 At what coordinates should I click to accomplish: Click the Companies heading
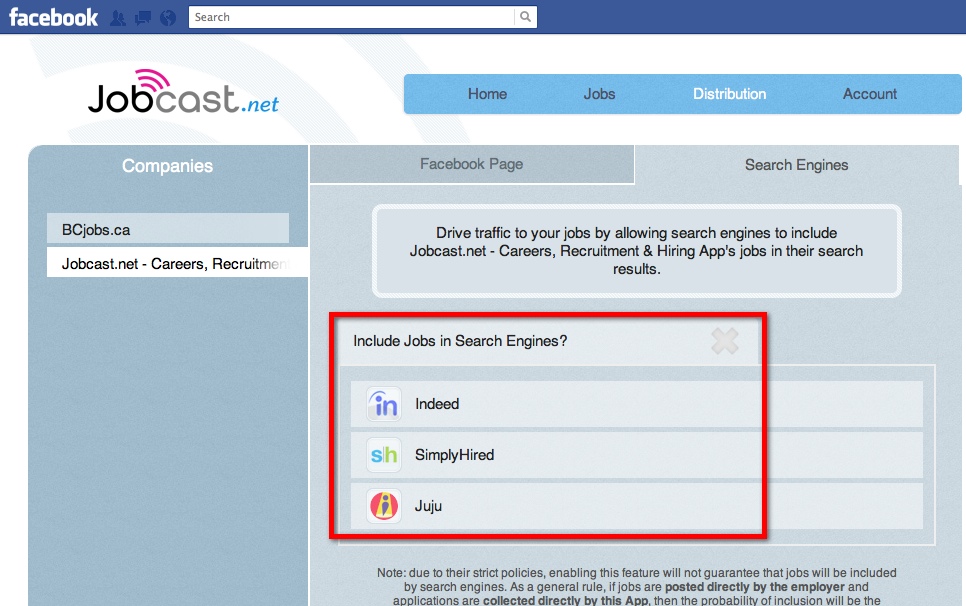(168, 166)
